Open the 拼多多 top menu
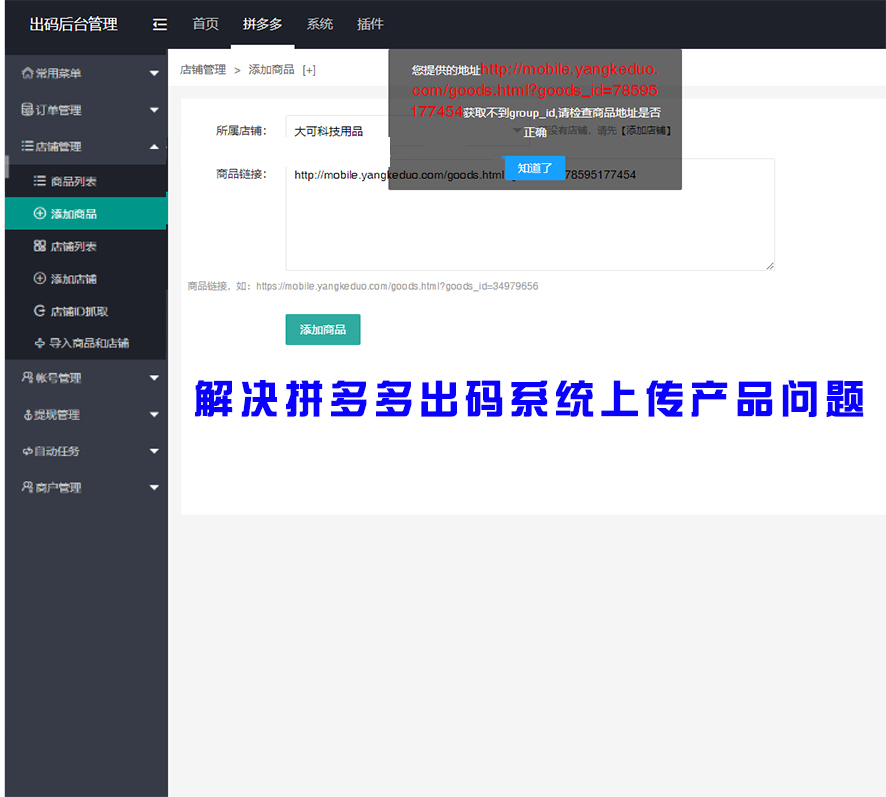Screen dimensions: 886x797 (262, 24)
